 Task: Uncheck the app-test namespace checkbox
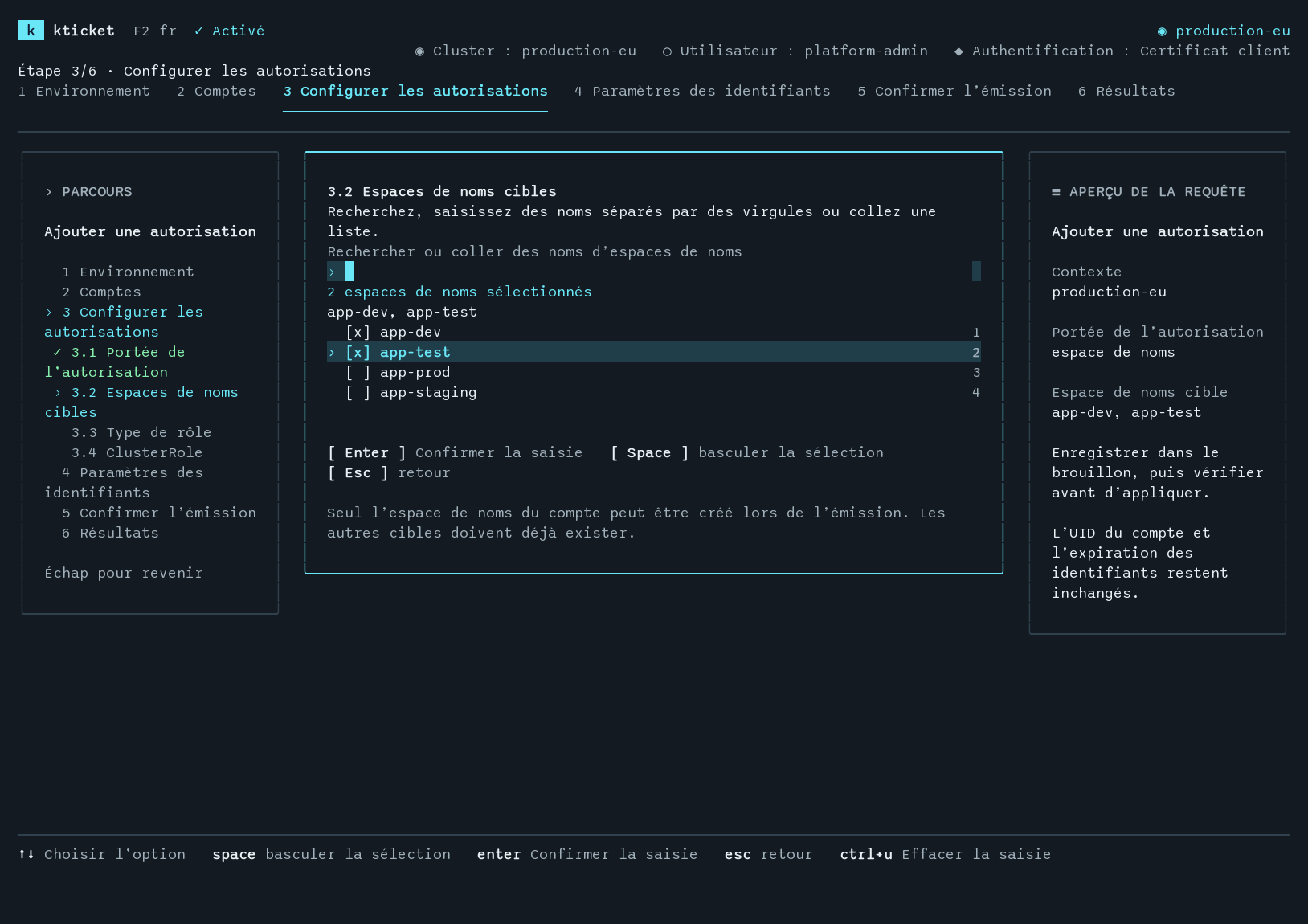[358, 352]
